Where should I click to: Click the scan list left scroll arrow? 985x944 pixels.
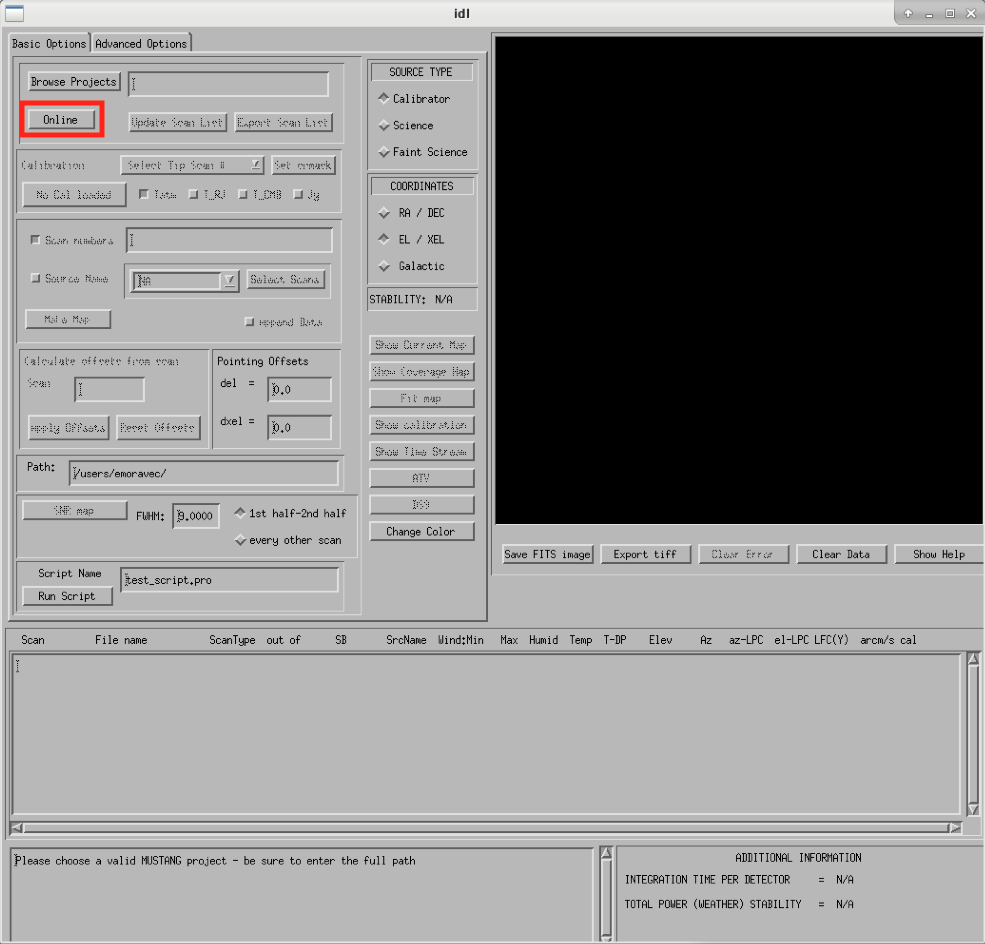(17, 827)
